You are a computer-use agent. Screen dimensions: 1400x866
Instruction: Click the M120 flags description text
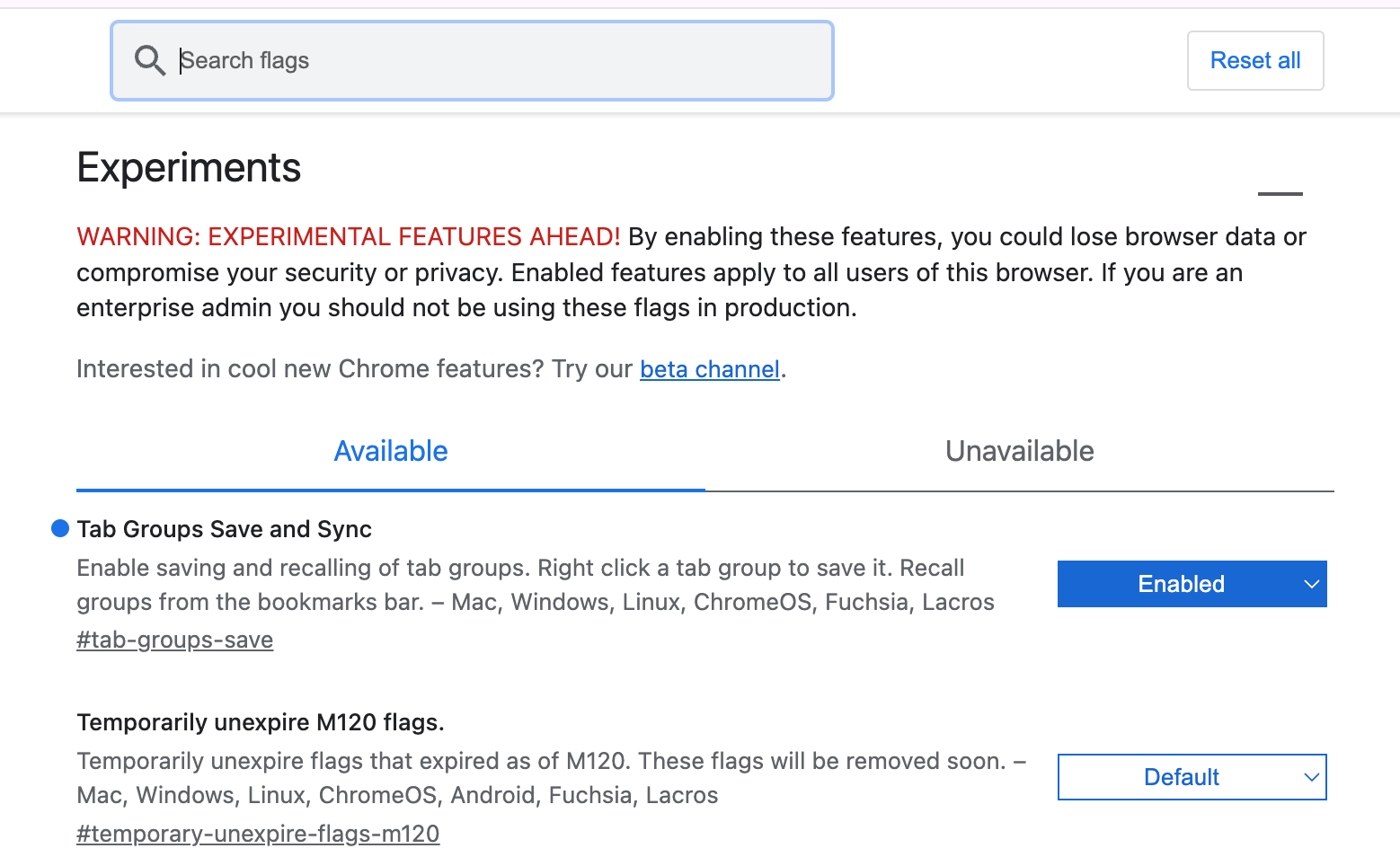(552, 778)
